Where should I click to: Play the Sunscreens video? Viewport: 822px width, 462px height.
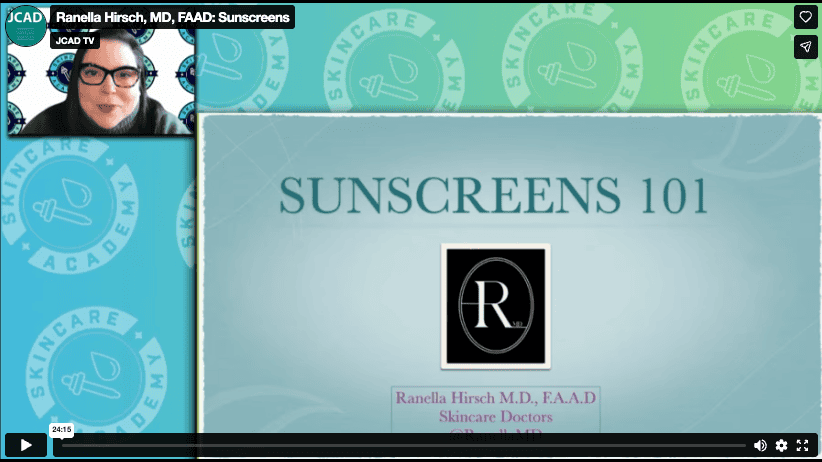click(x=26, y=445)
